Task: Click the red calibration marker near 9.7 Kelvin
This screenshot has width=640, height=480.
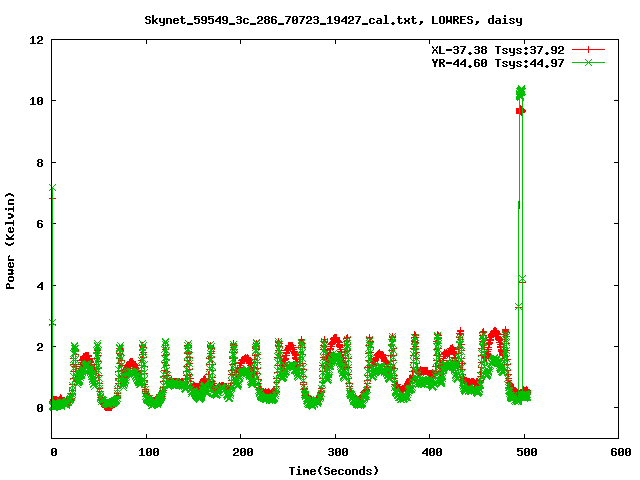Action: pos(521,111)
